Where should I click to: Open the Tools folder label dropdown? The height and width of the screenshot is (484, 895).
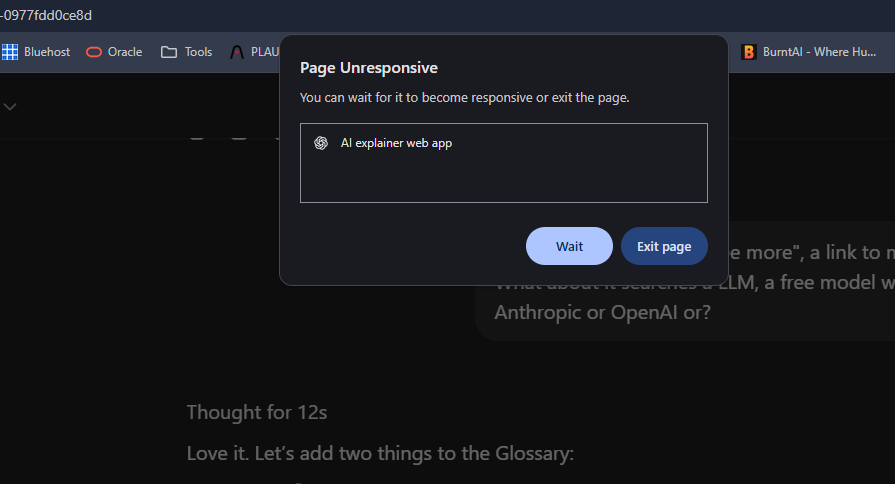198,52
